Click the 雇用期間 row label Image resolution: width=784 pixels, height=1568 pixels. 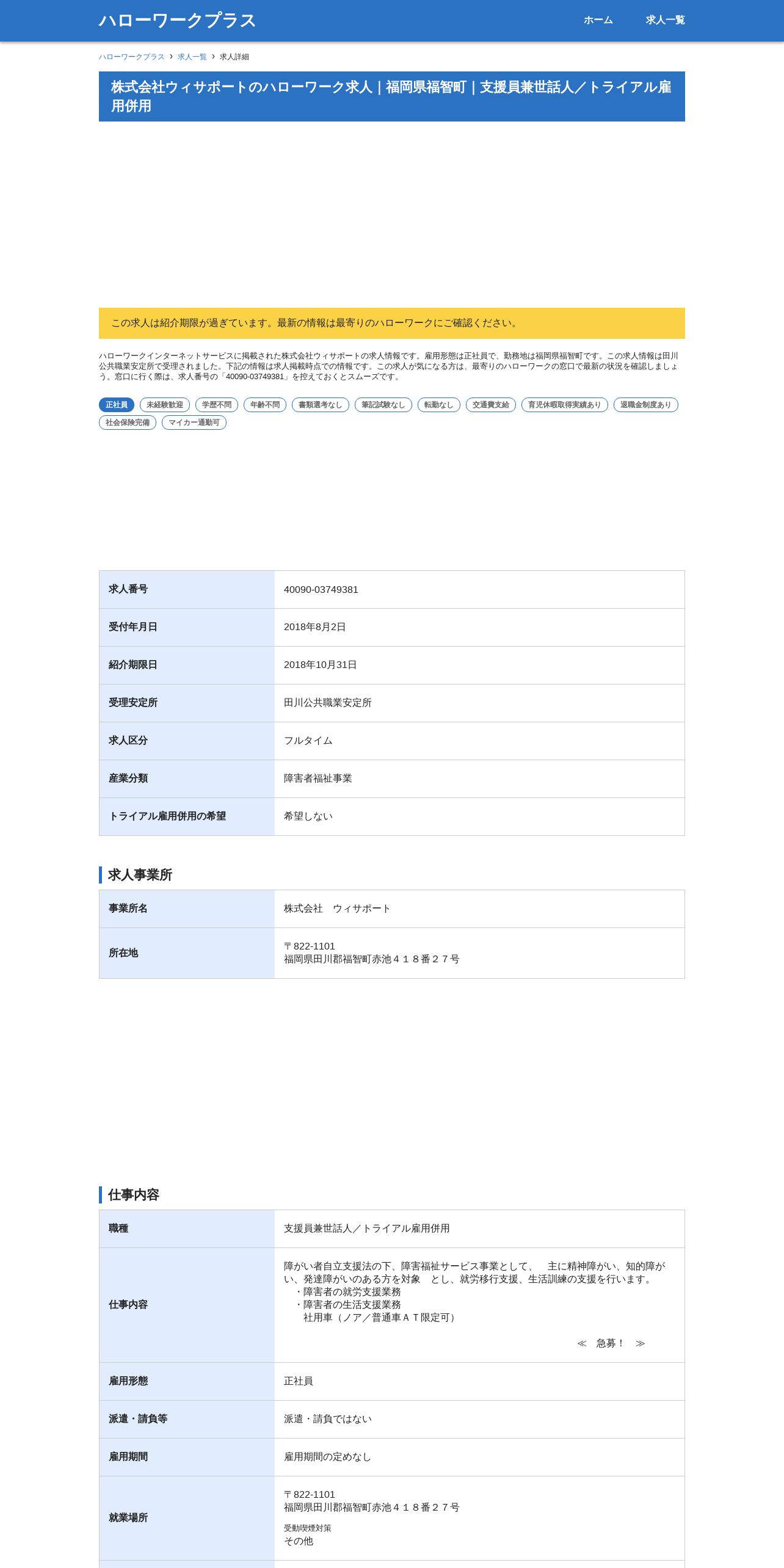128,1457
